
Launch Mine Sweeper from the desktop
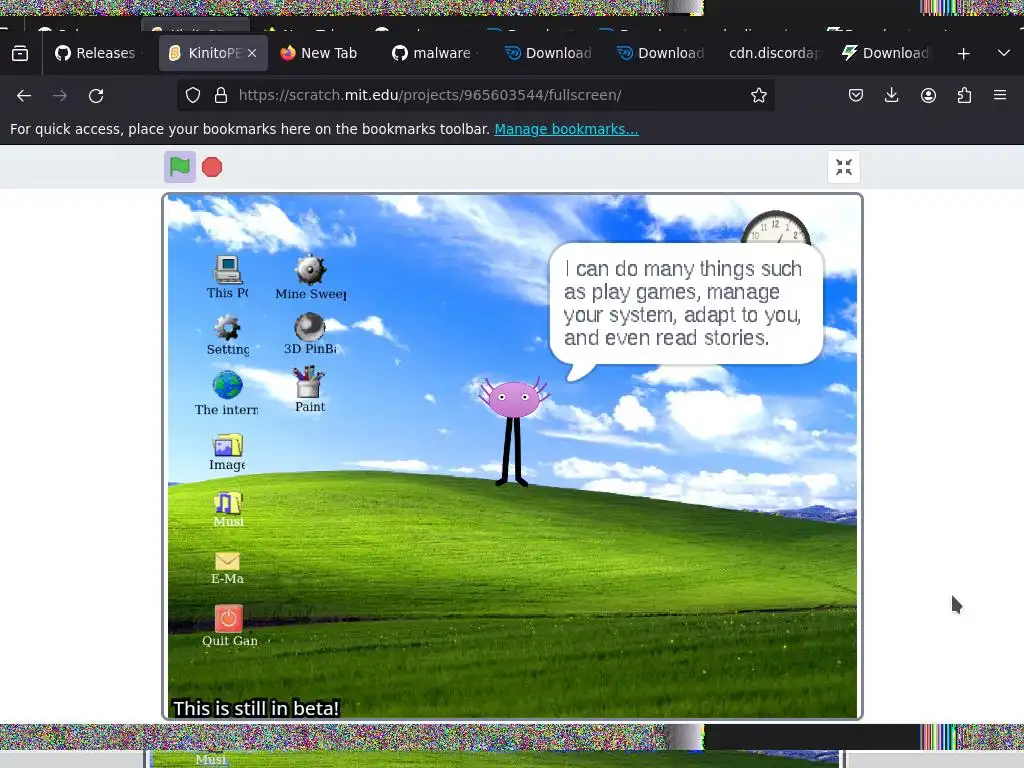tap(310, 277)
